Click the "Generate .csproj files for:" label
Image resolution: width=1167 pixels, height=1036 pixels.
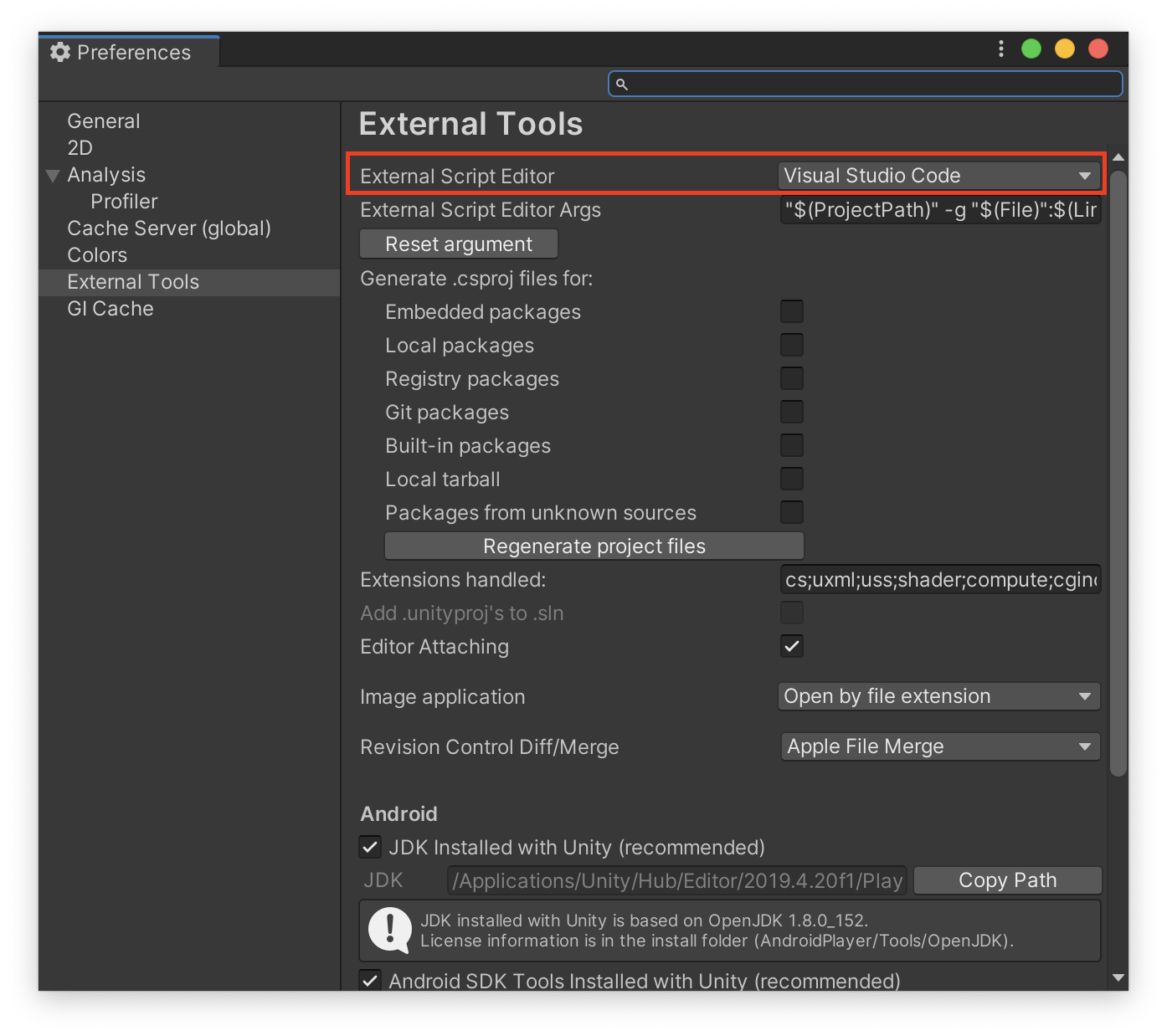[476, 279]
